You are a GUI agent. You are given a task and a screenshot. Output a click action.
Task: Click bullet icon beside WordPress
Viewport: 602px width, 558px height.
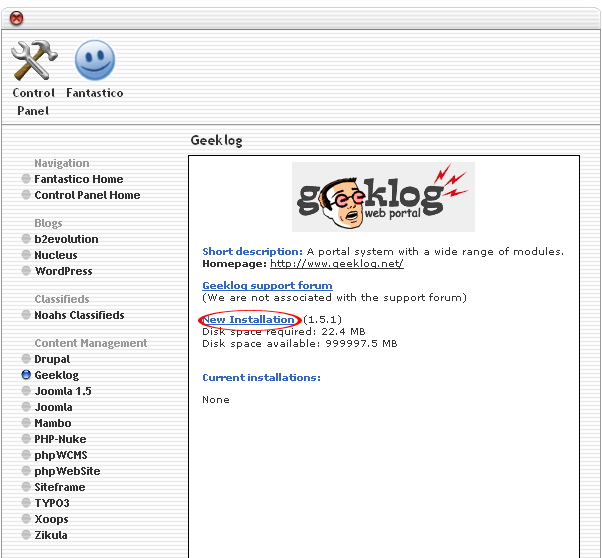pos(26,271)
